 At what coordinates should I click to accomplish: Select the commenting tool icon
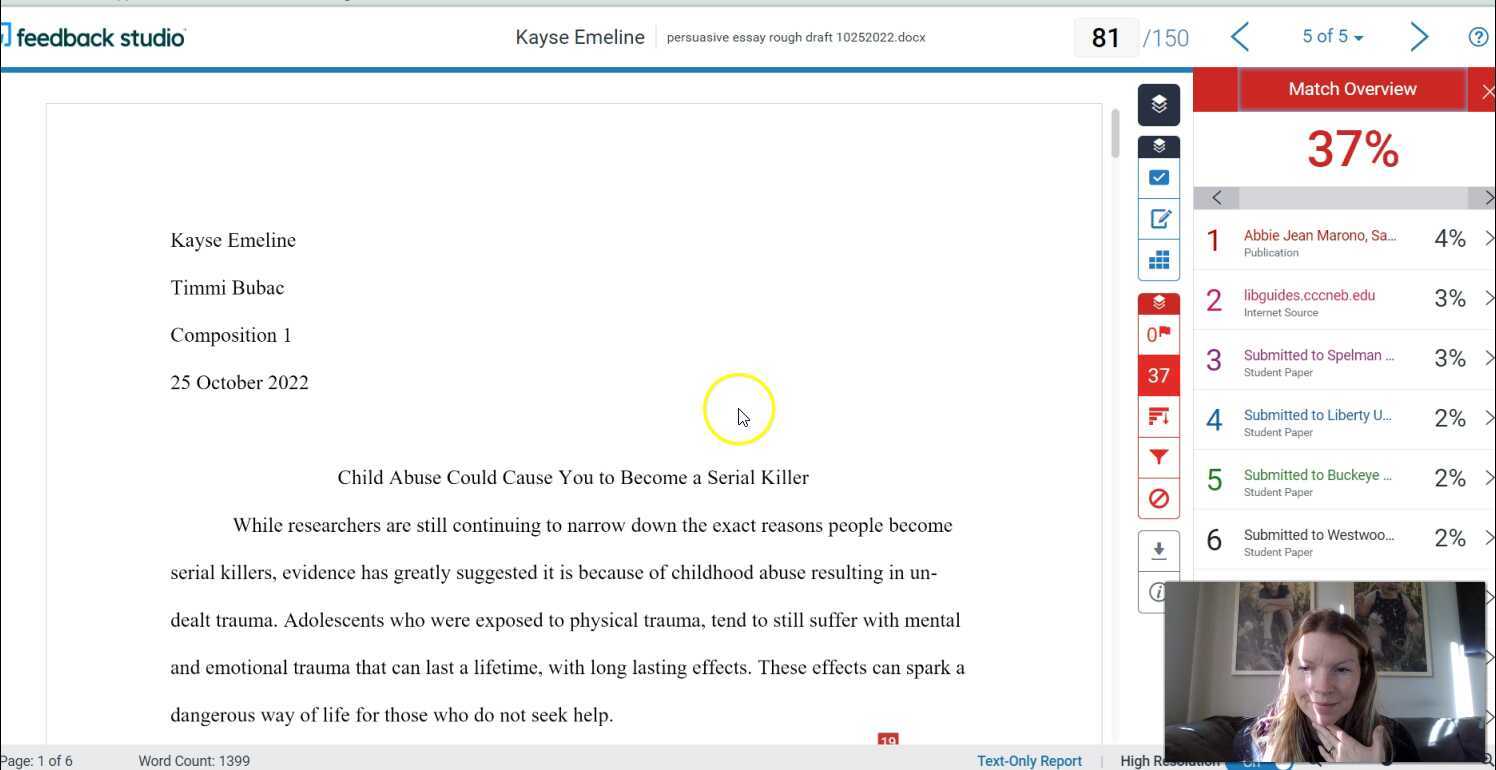[x=1158, y=218]
